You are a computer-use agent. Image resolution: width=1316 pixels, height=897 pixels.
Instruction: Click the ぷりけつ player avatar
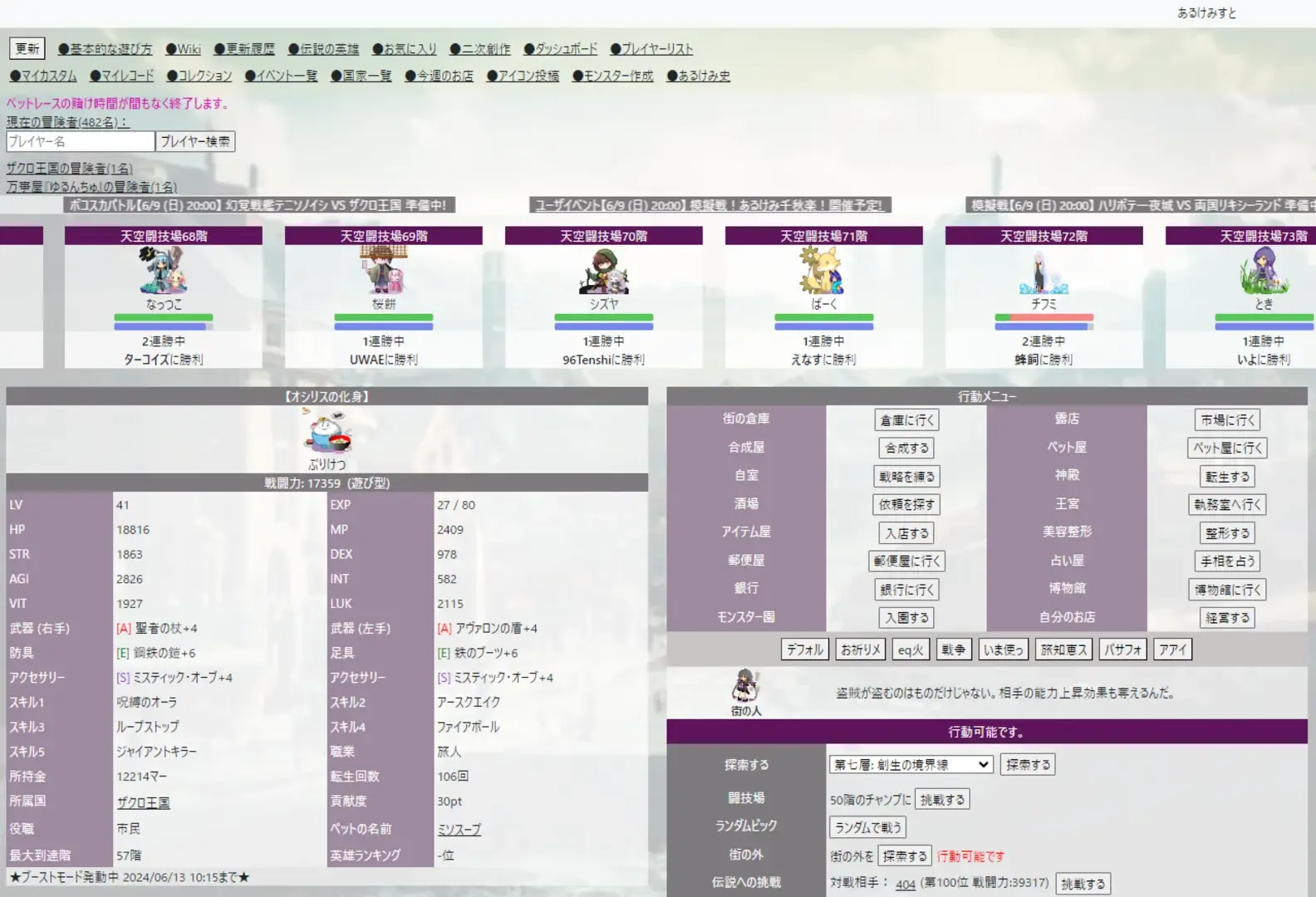pos(327,432)
